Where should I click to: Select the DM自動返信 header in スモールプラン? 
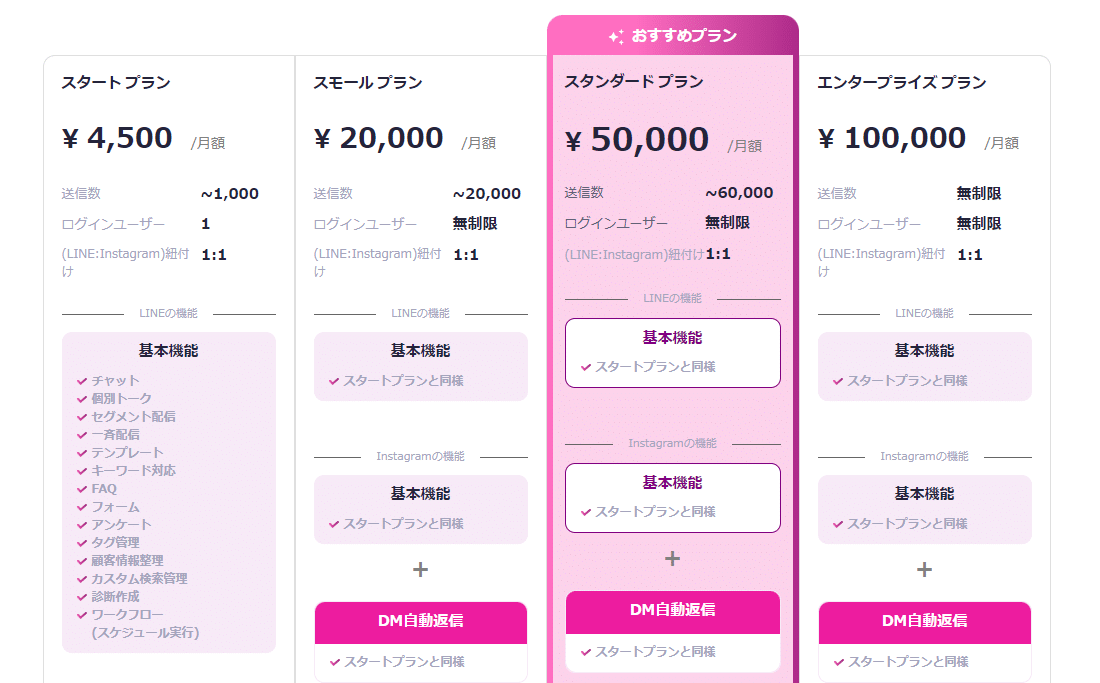click(x=420, y=622)
